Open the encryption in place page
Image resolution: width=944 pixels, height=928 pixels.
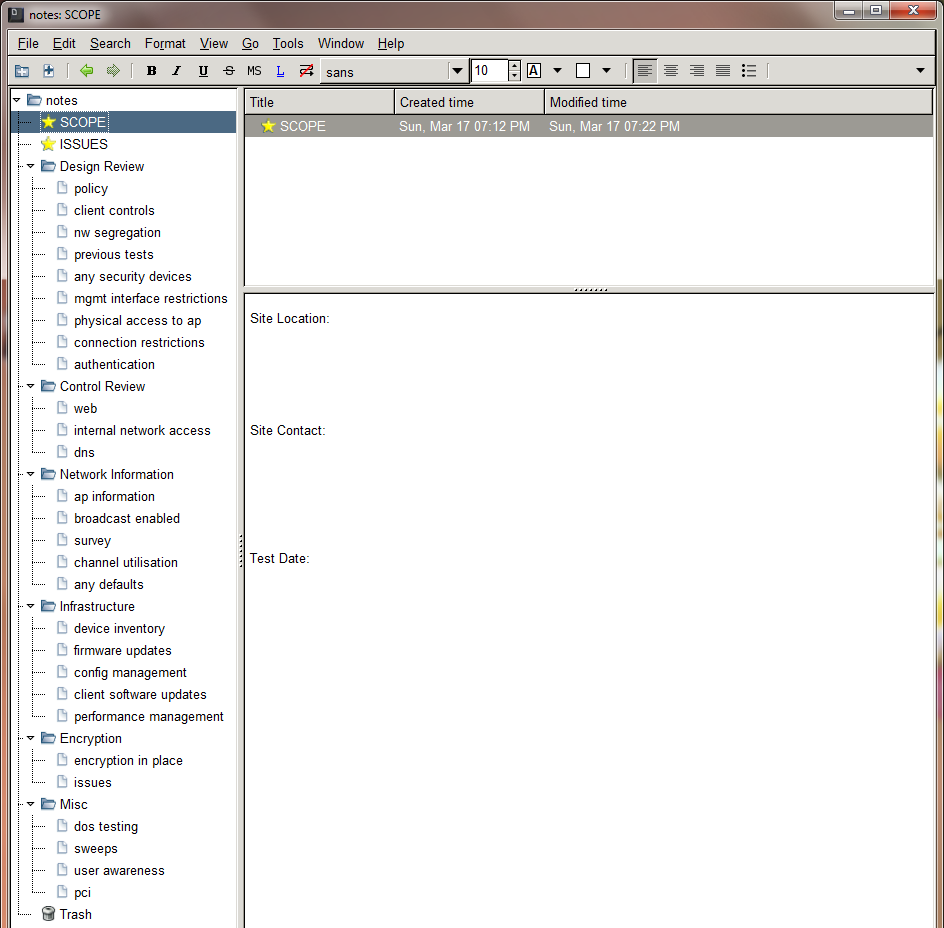click(x=128, y=761)
